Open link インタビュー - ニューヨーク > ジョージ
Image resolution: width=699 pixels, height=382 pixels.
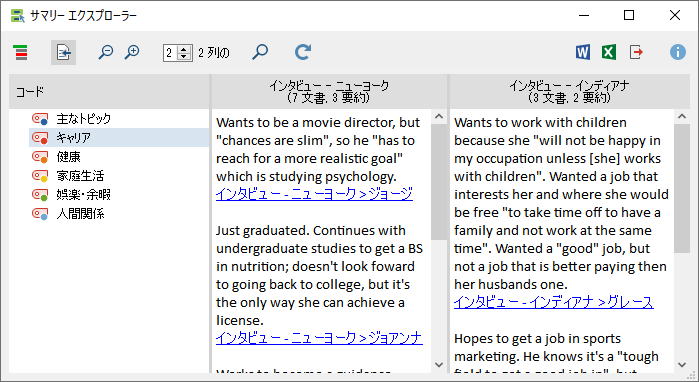point(314,194)
